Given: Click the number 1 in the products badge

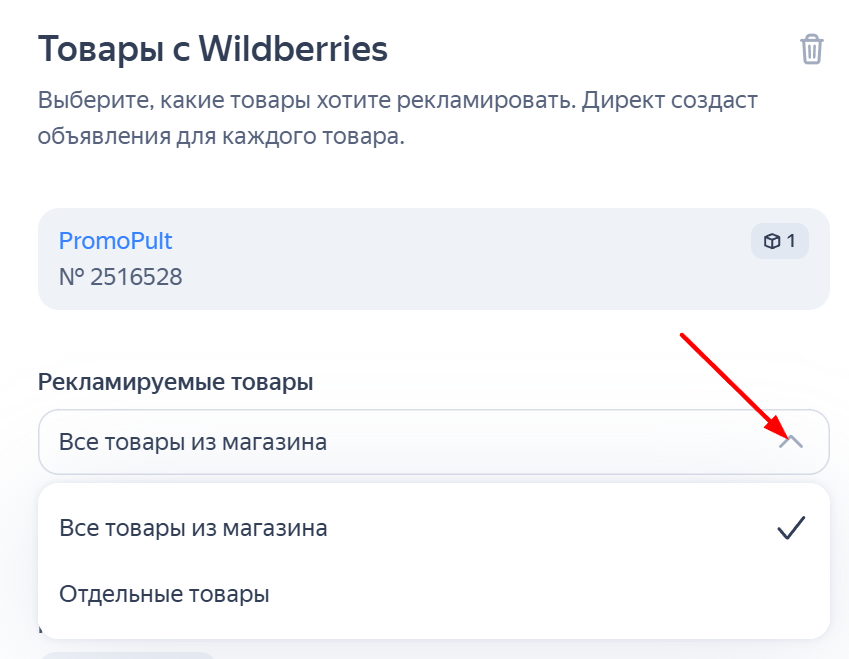Looking at the screenshot, I should tap(791, 241).
